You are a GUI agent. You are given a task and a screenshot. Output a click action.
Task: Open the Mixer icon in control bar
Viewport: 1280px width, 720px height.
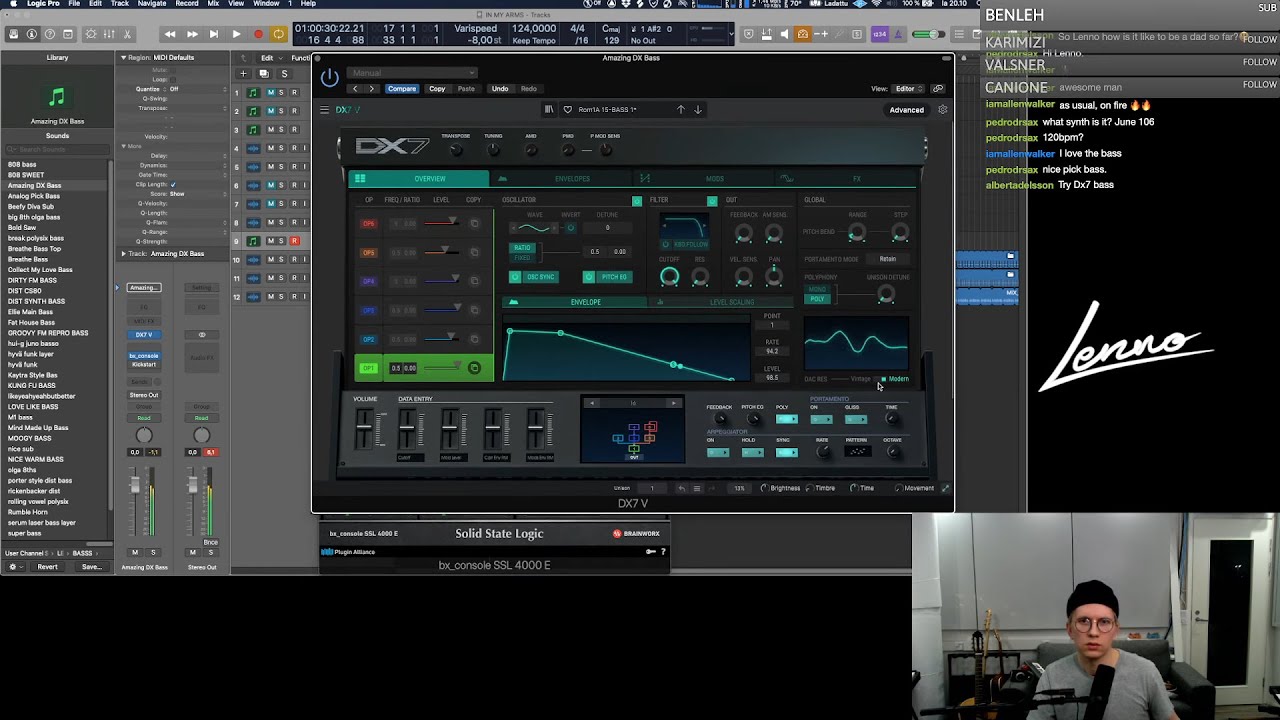point(109,34)
